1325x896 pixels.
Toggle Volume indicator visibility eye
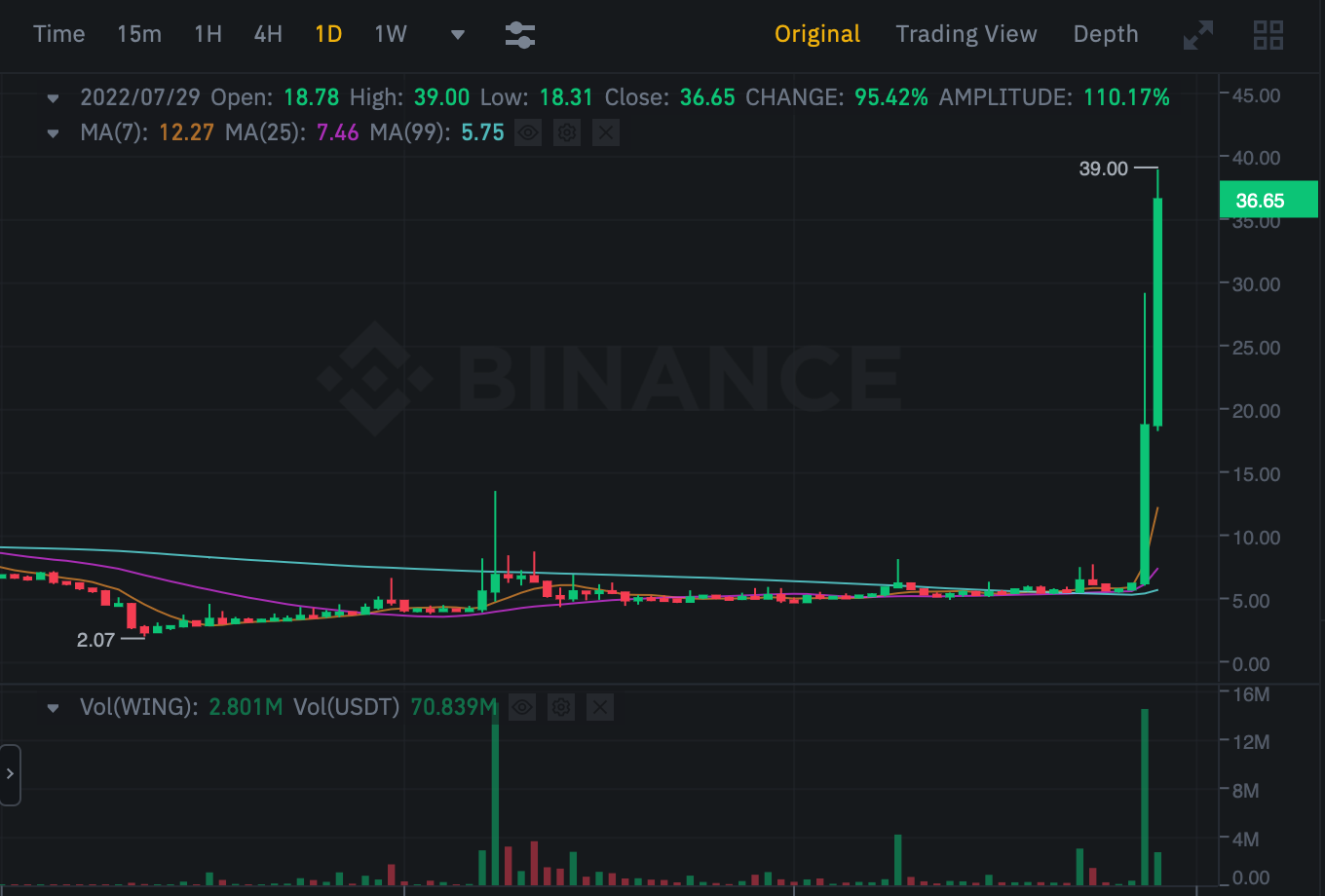point(522,707)
